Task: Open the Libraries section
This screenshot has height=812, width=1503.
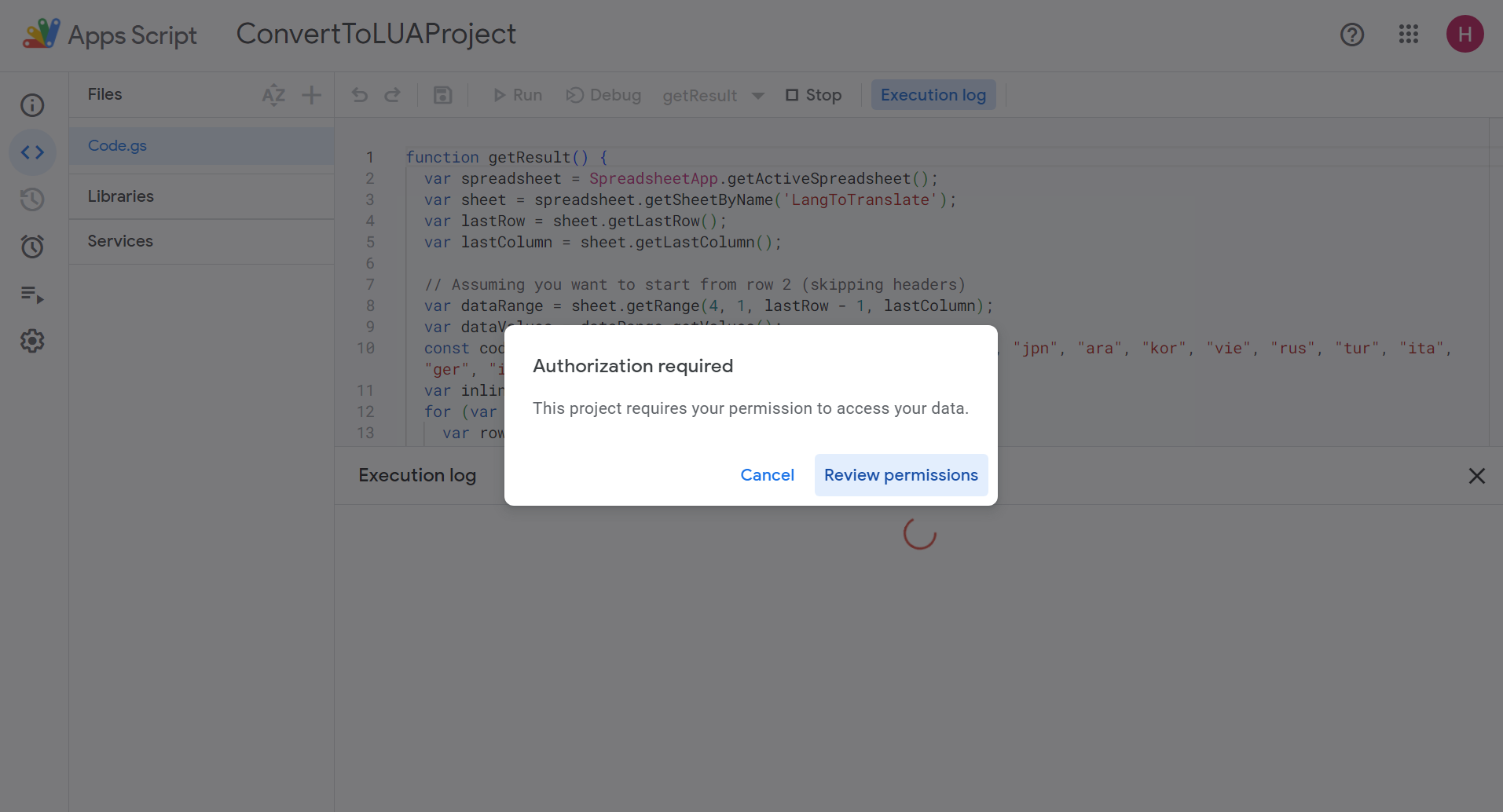Action: click(121, 196)
